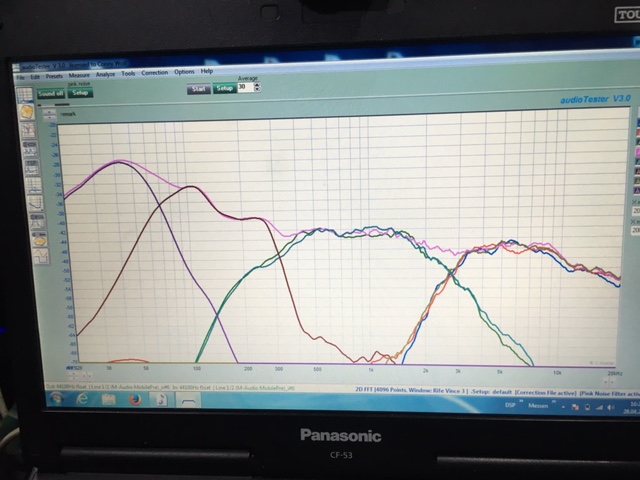Click the audioTester app icon on taskbar
The height and width of the screenshot is (480, 640).
coord(188,399)
